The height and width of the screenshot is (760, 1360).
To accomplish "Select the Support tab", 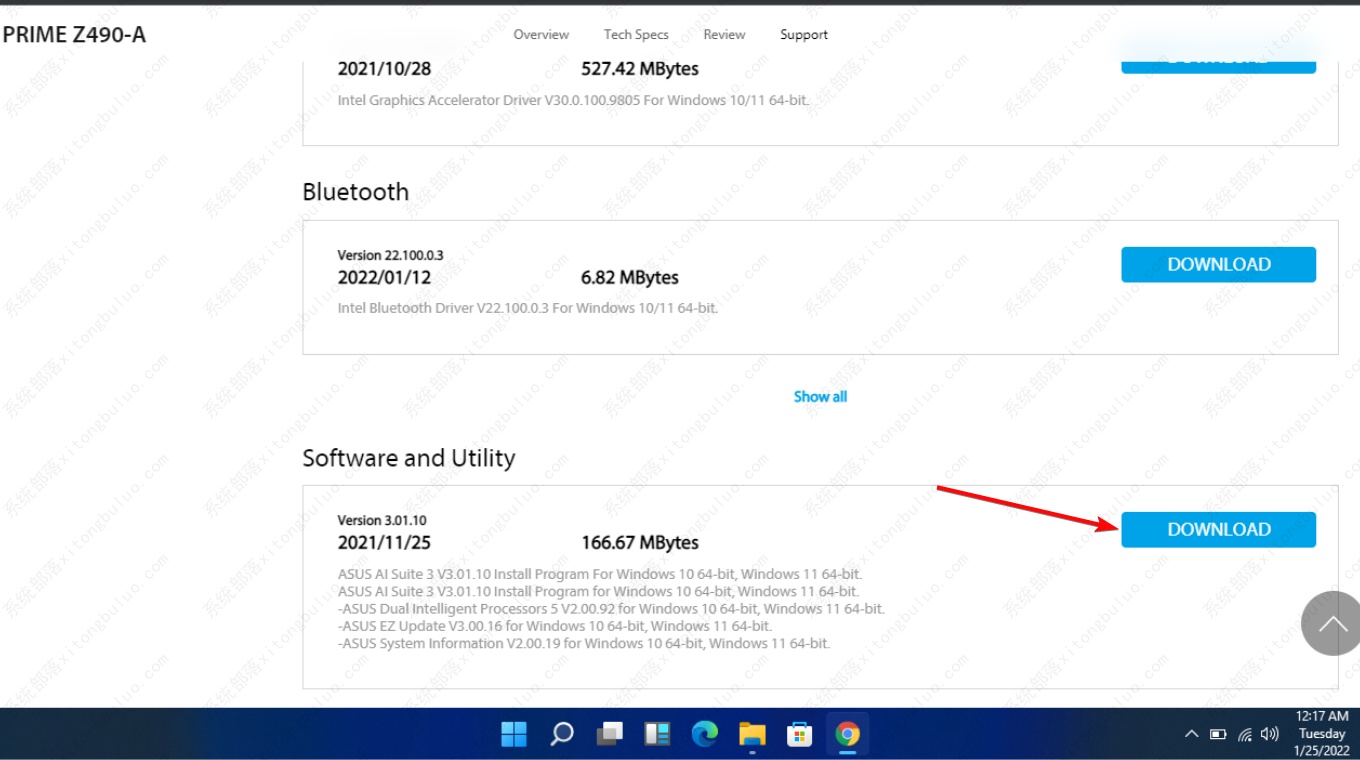I will coord(804,34).
